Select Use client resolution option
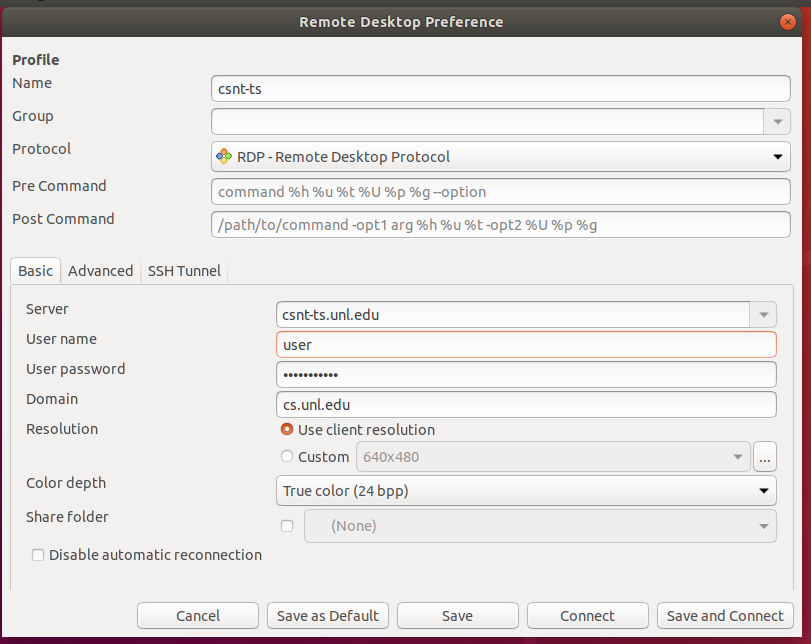Viewport: 811px width, 644px height. pos(288,430)
